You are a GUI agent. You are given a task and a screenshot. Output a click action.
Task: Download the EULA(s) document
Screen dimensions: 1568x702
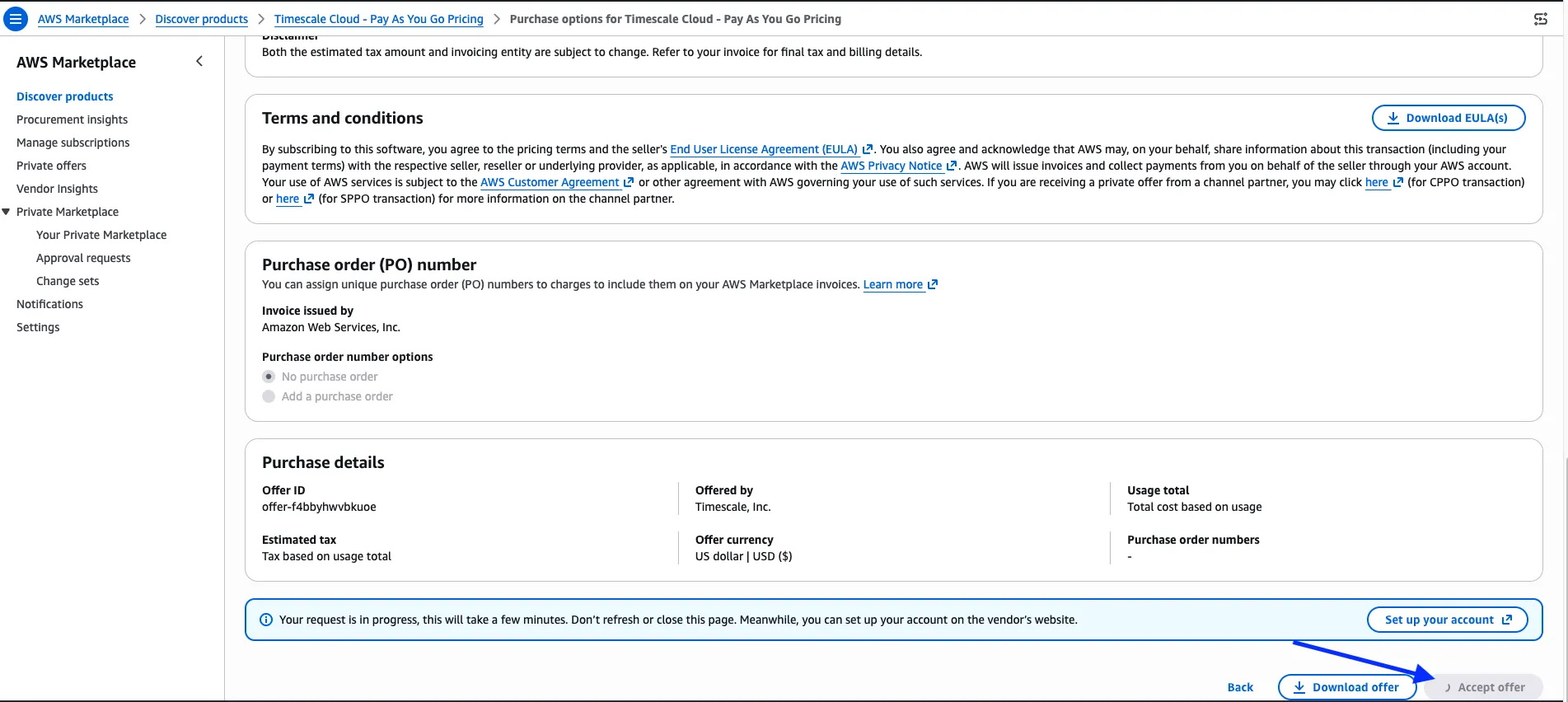(1449, 118)
